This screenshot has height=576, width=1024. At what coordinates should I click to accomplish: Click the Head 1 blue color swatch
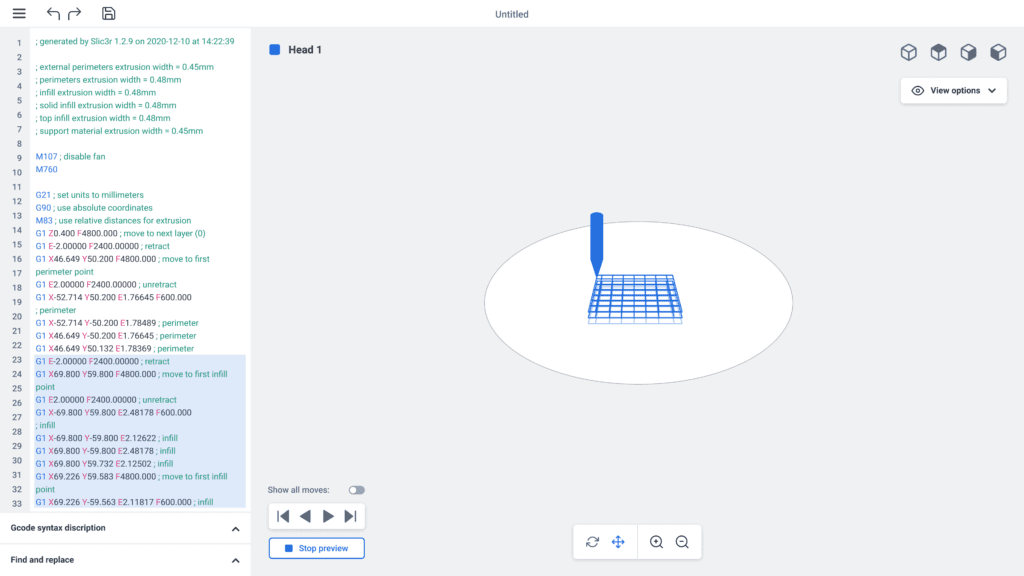(275, 50)
